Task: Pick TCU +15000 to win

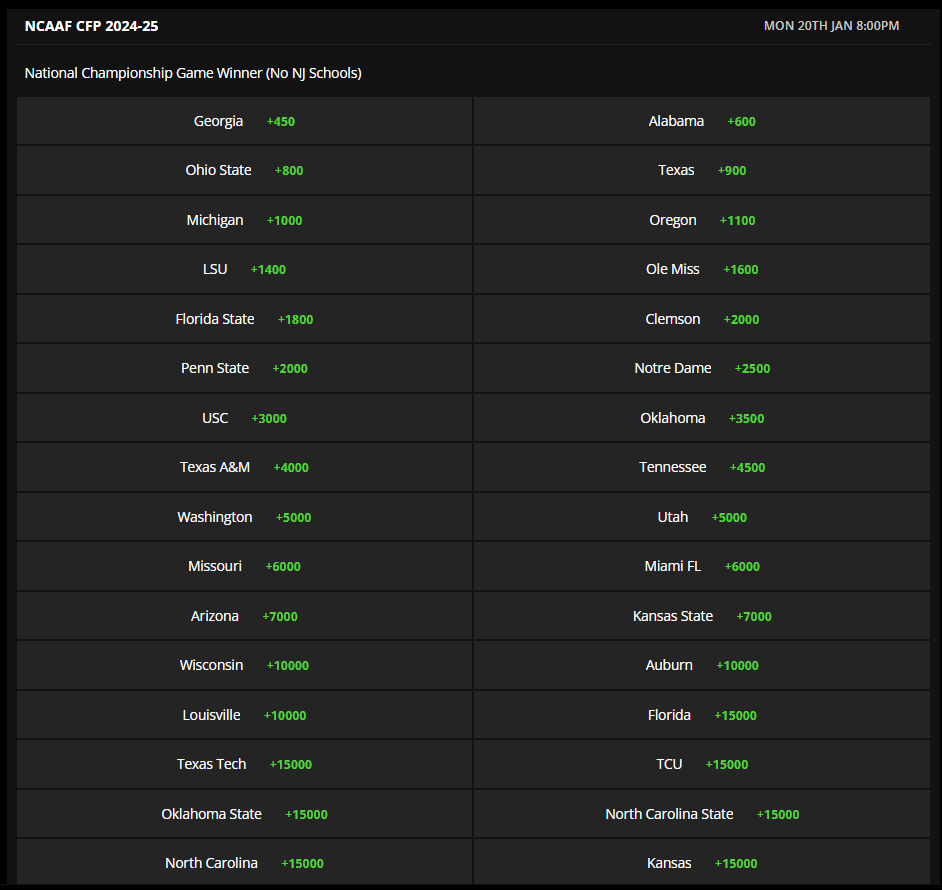Action: [702, 764]
